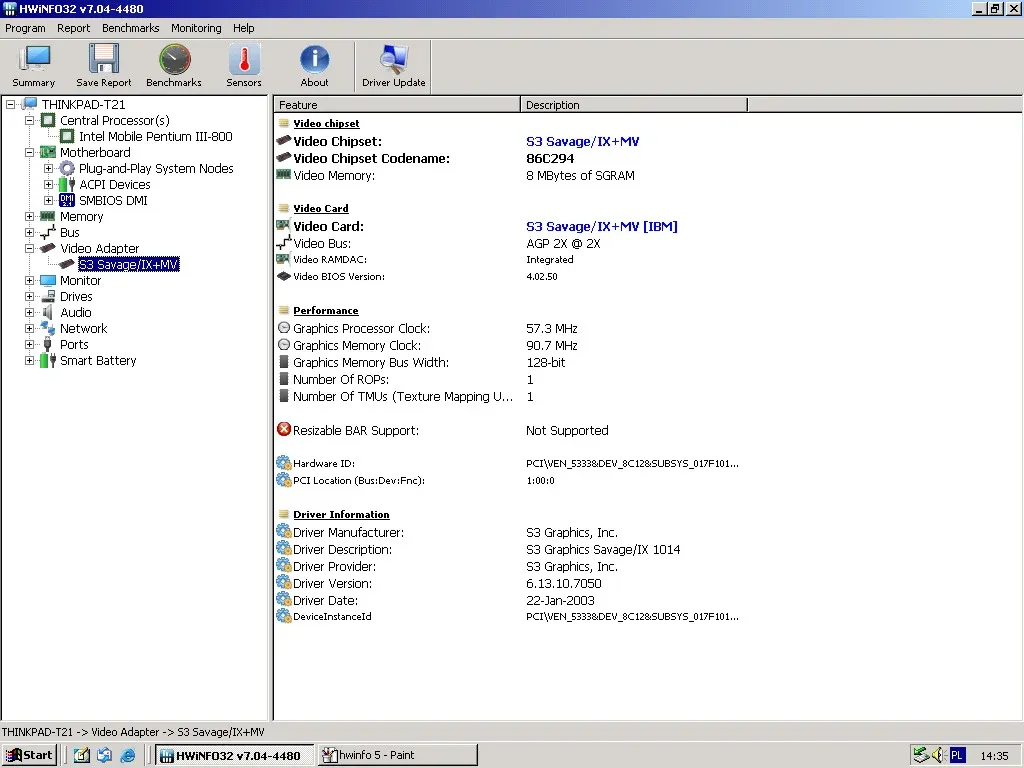Click the Plug-and-Play System Nodes gear icon
The width and height of the screenshot is (1024, 768).
[x=67, y=168]
